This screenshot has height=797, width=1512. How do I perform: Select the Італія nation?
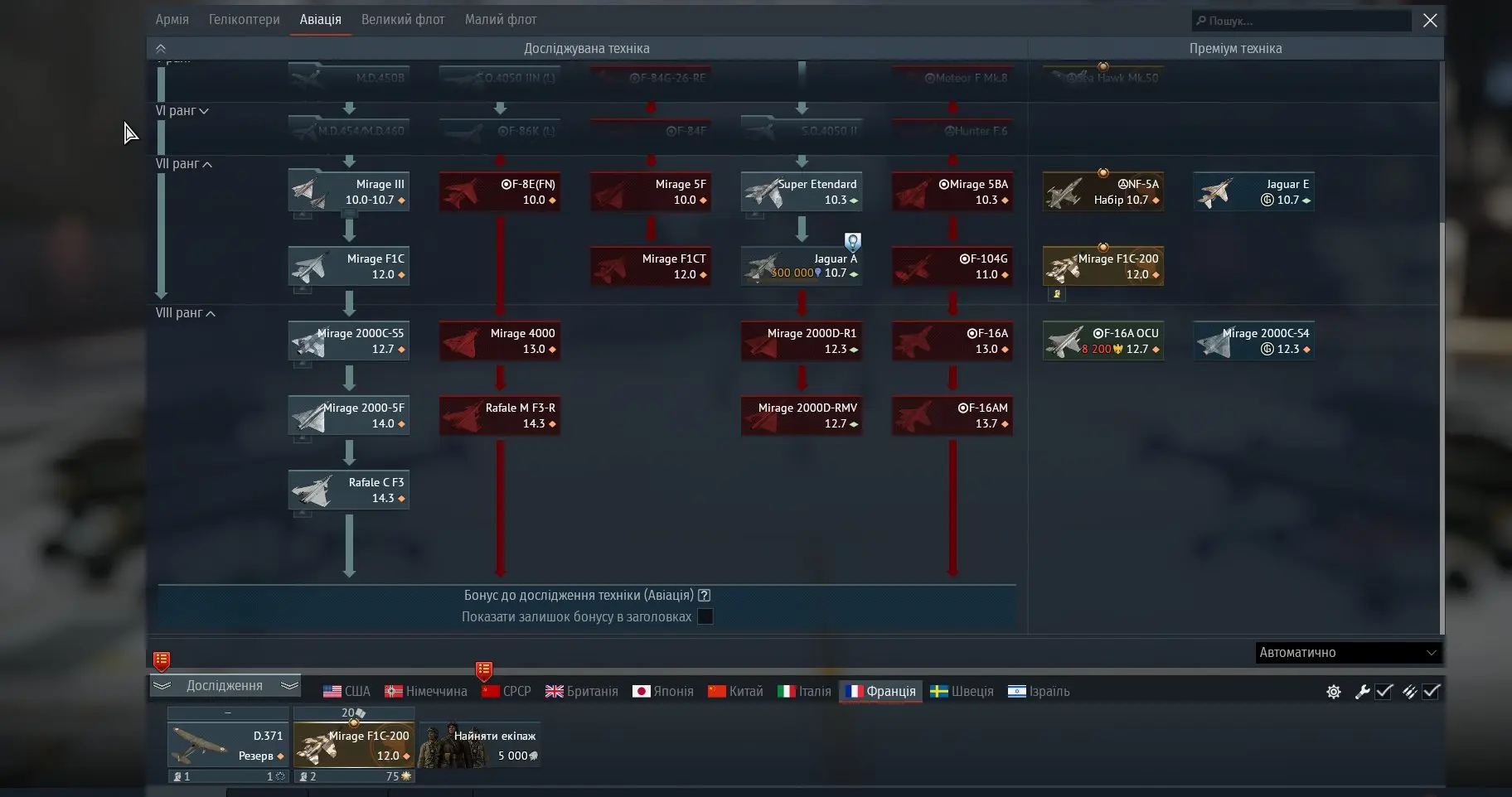(804, 692)
